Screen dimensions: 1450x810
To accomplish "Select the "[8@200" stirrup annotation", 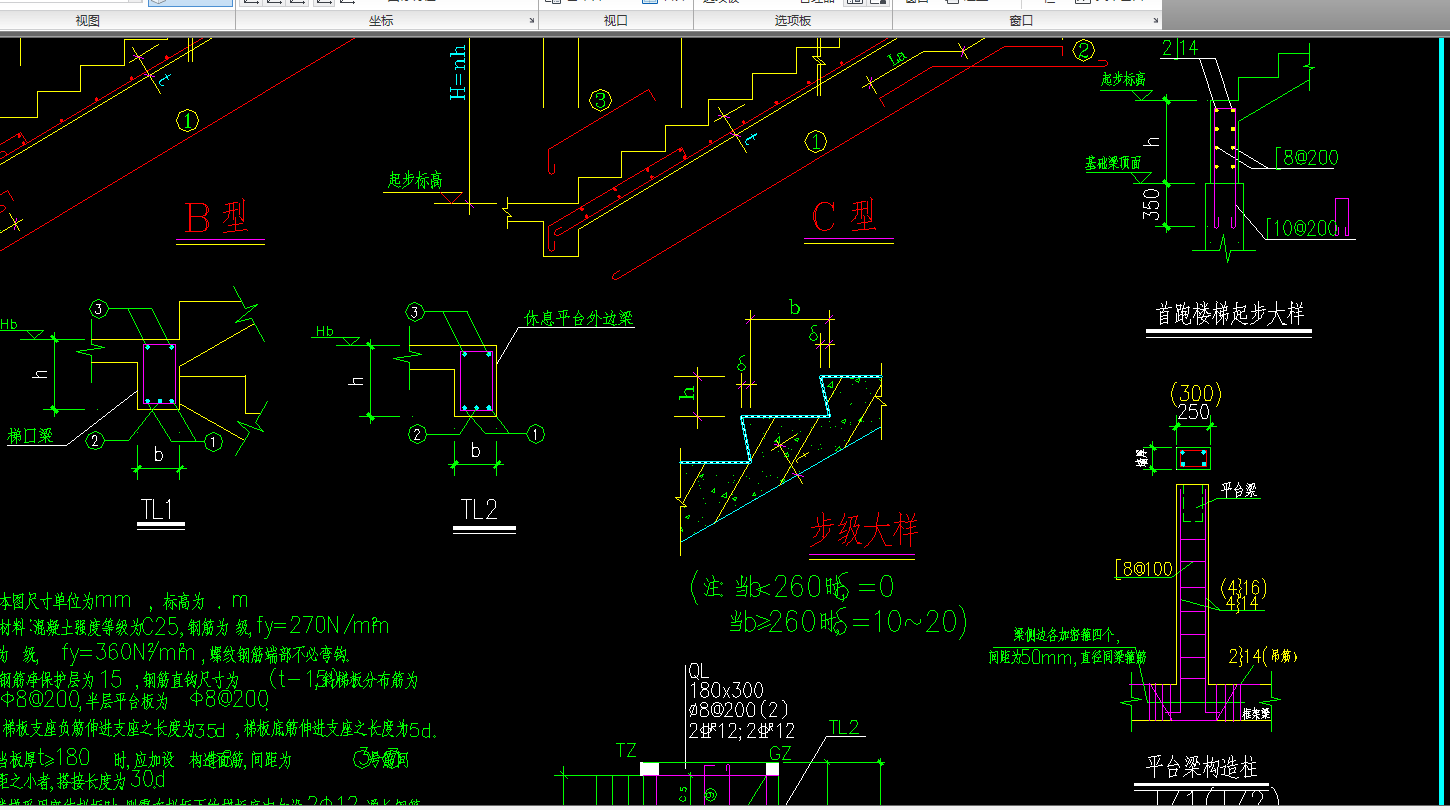I will pyautogui.click(x=1307, y=157).
